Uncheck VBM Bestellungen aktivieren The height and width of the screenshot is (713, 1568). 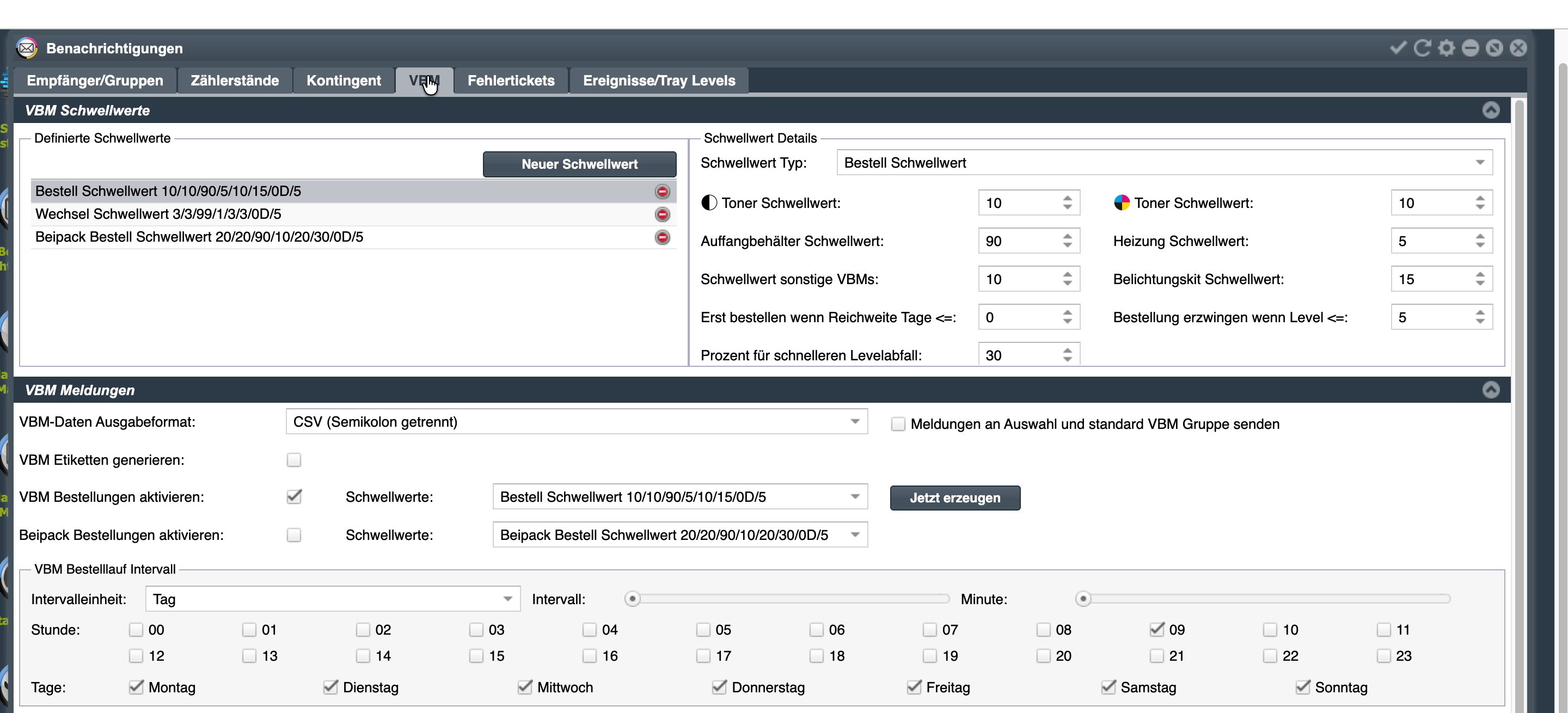(294, 497)
